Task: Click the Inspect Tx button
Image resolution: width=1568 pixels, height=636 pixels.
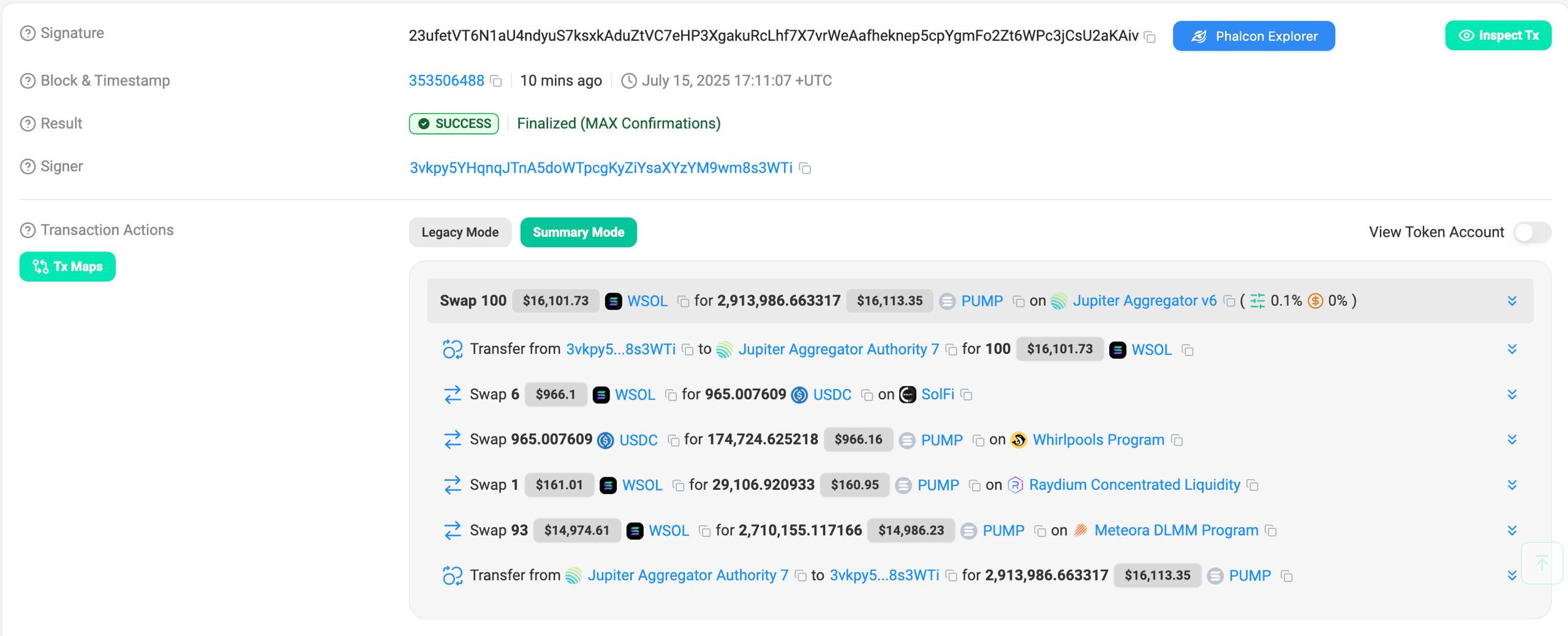Action: 1498,36
